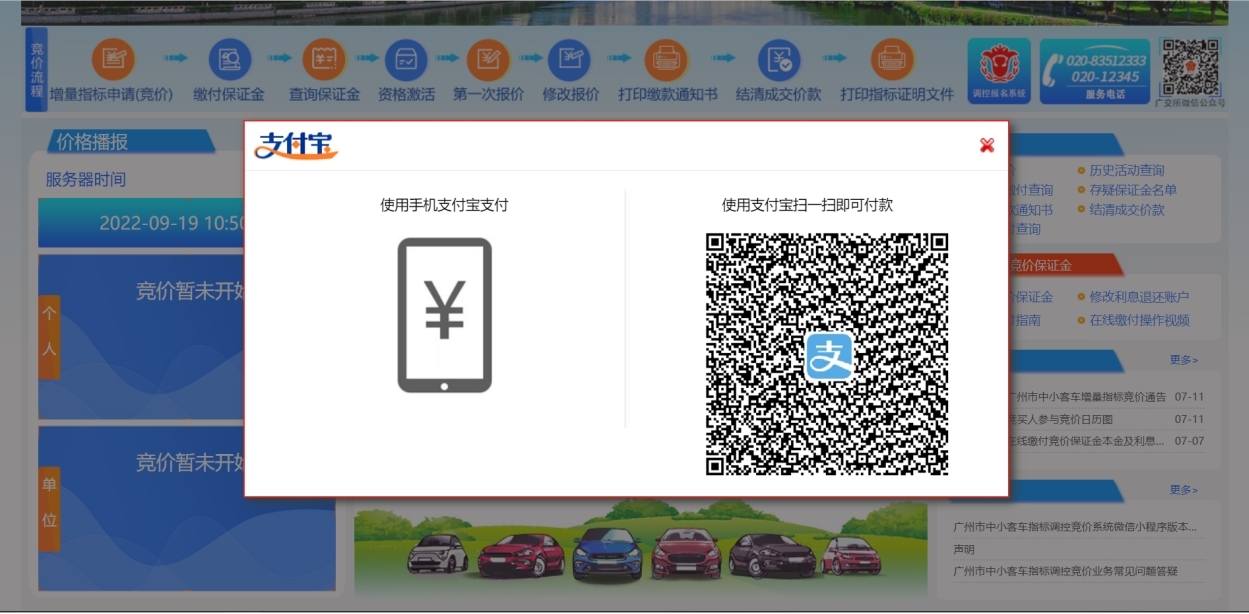Open the 历史活动查询 link
This screenshot has width=1249, height=614.
[x=1127, y=171]
